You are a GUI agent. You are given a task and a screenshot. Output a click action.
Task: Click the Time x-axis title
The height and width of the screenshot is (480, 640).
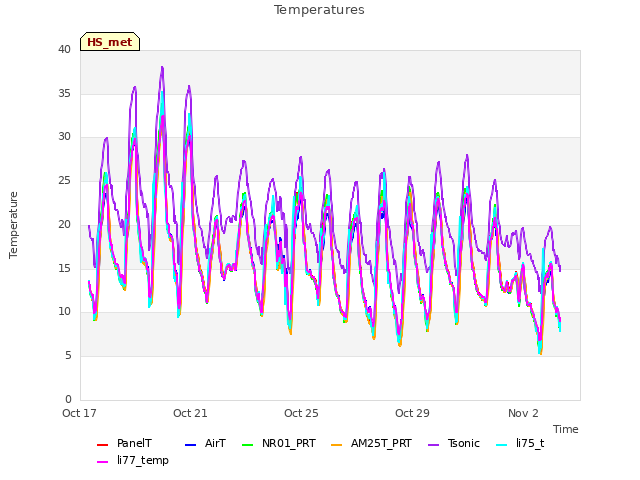coord(566,429)
